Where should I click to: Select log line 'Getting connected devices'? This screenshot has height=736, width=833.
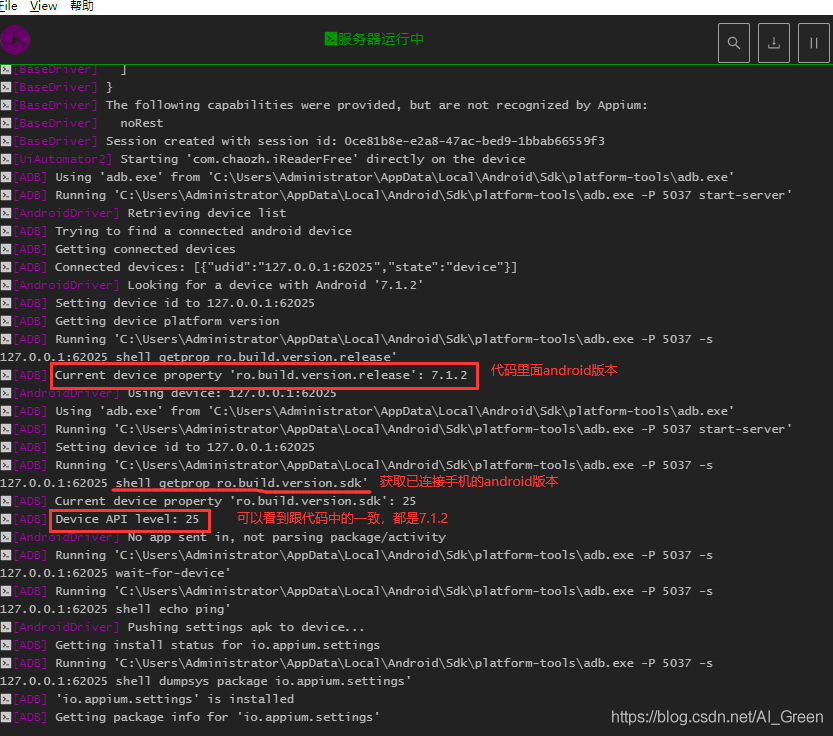pos(145,249)
